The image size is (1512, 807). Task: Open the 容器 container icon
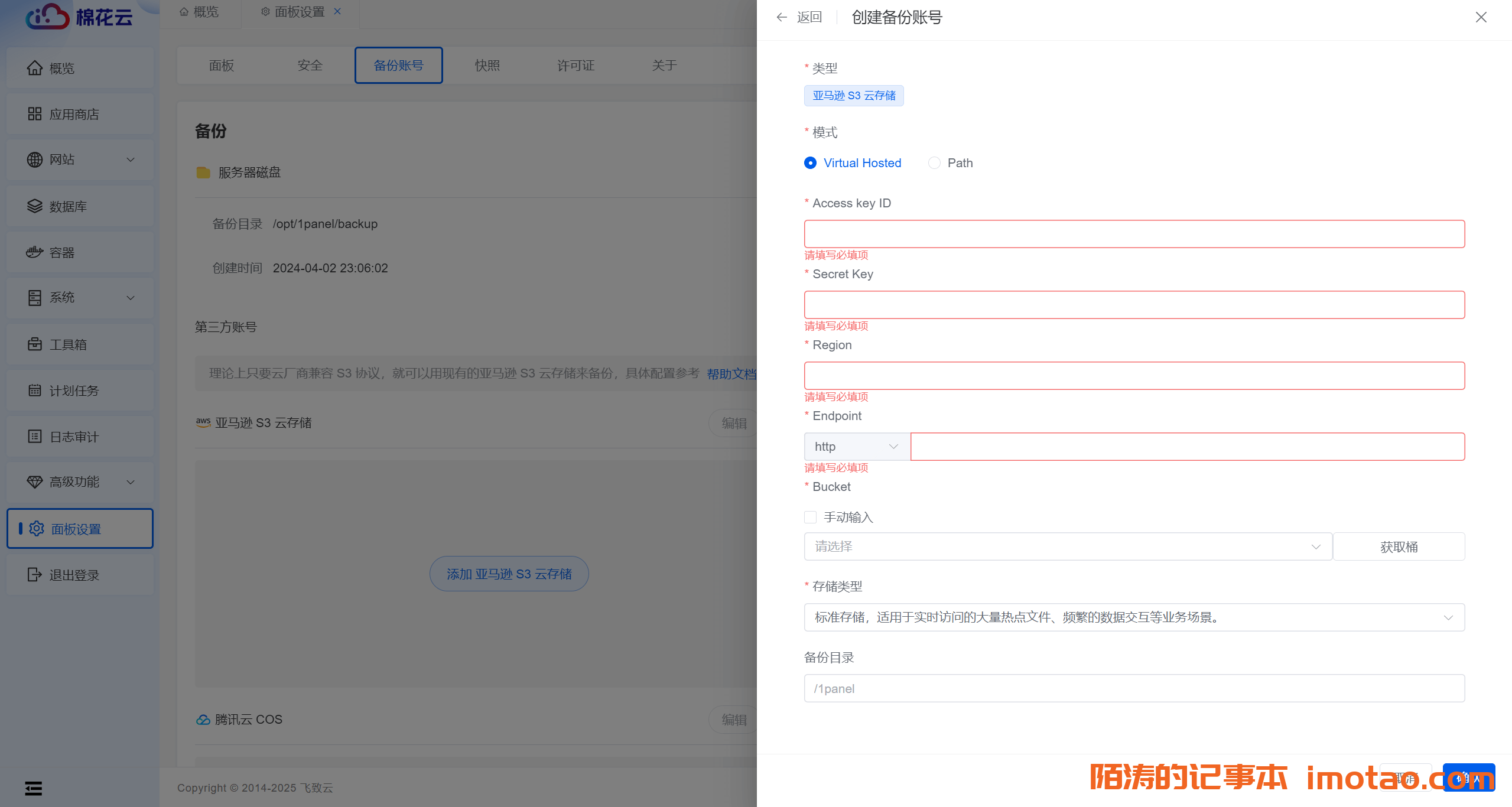pos(35,252)
